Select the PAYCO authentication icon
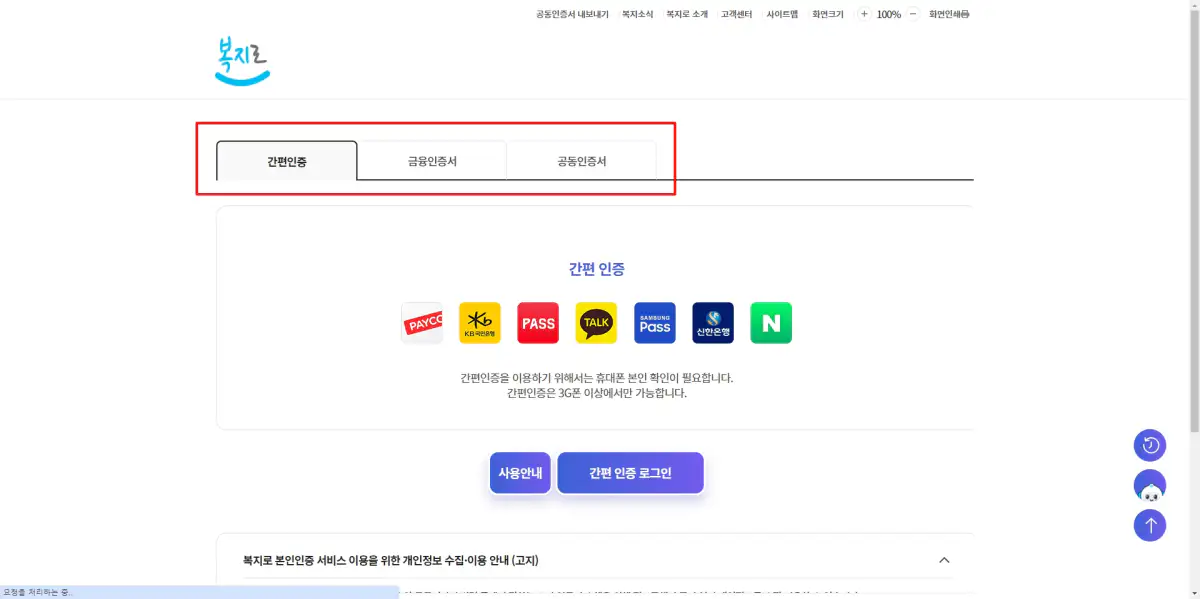Image resolution: width=1200 pixels, height=599 pixels. pyautogui.click(x=422, y=323)
